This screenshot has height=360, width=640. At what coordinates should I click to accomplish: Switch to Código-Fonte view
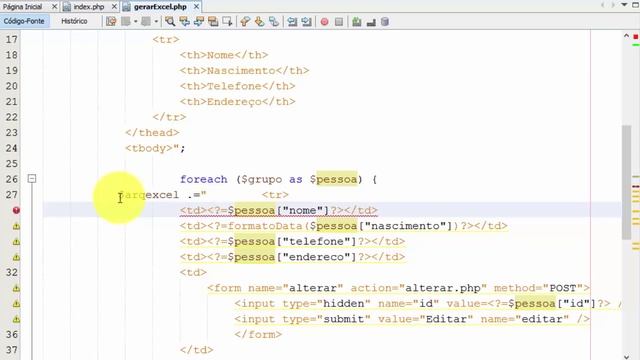24,21
